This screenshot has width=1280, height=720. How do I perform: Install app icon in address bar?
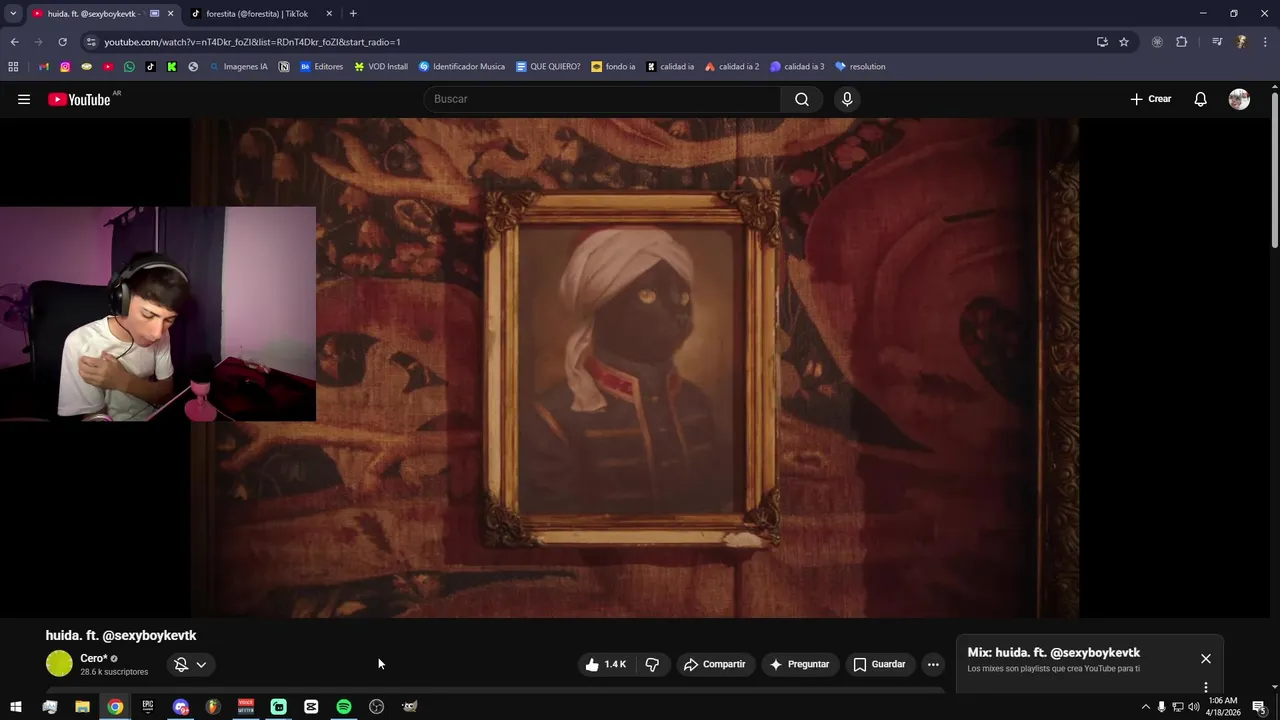pos(1102,42)
